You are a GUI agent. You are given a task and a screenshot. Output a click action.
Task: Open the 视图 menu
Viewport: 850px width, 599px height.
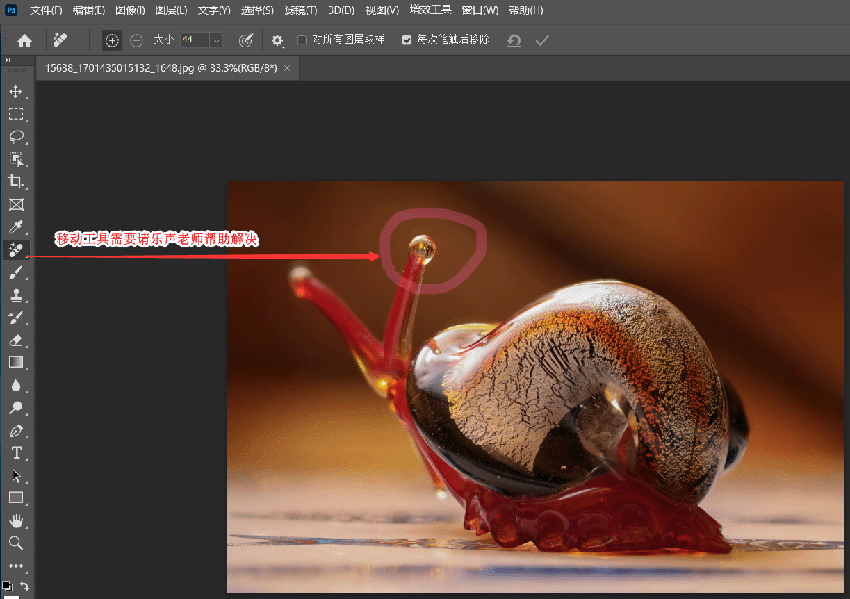pyautogui.click(x=382, y=10)
